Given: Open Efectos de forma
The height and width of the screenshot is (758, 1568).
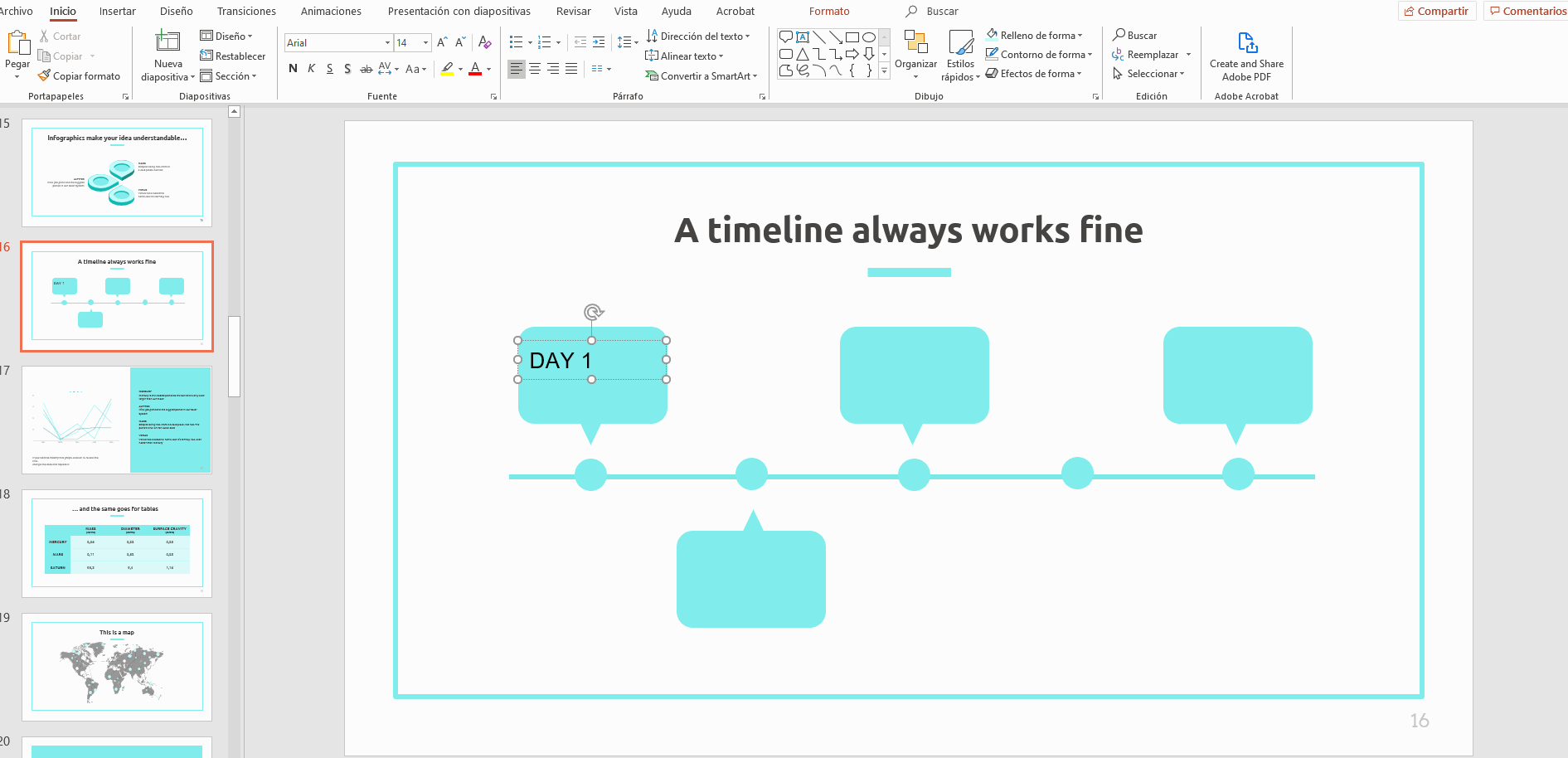Looking at the screenshot, I should [x=1033, y=74].
